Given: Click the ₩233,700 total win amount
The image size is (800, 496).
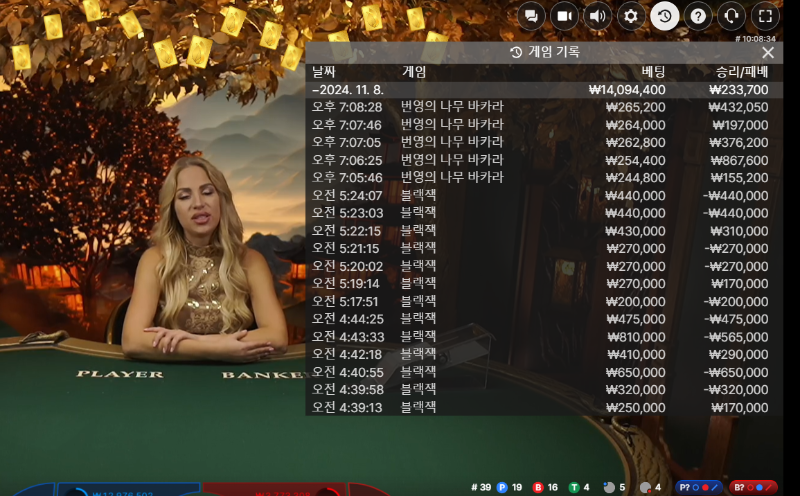Looking at the screenshot, I should tap(739, 90).
